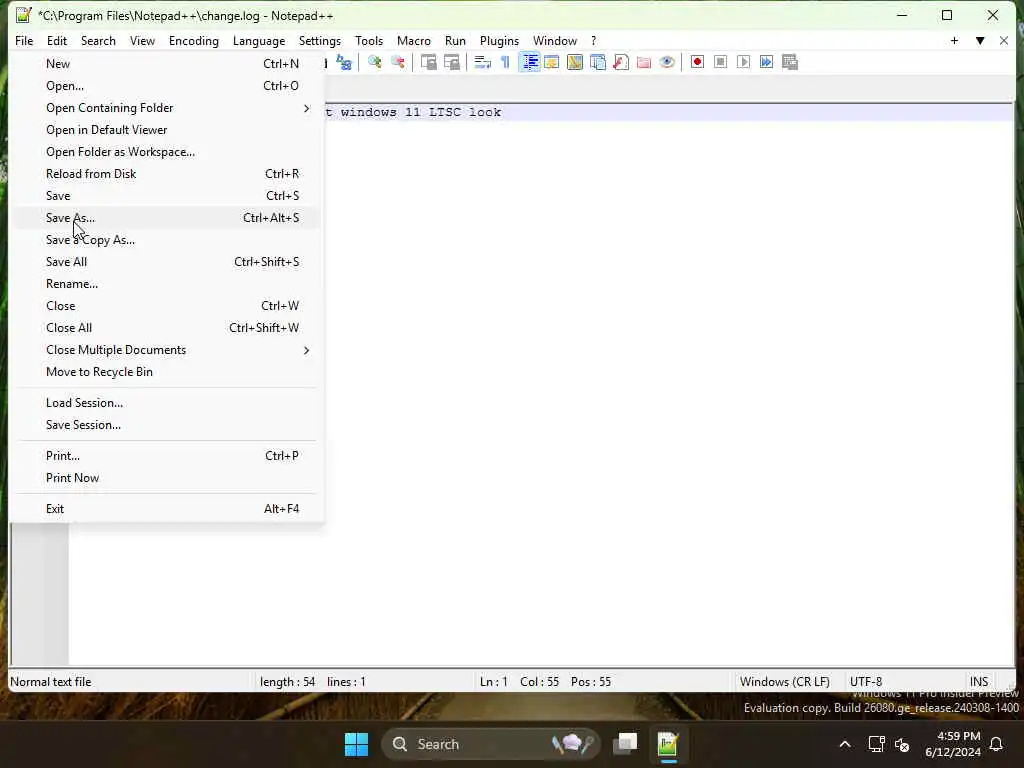Toggle synchronize vertical scrolling icon

click(428, 62)
